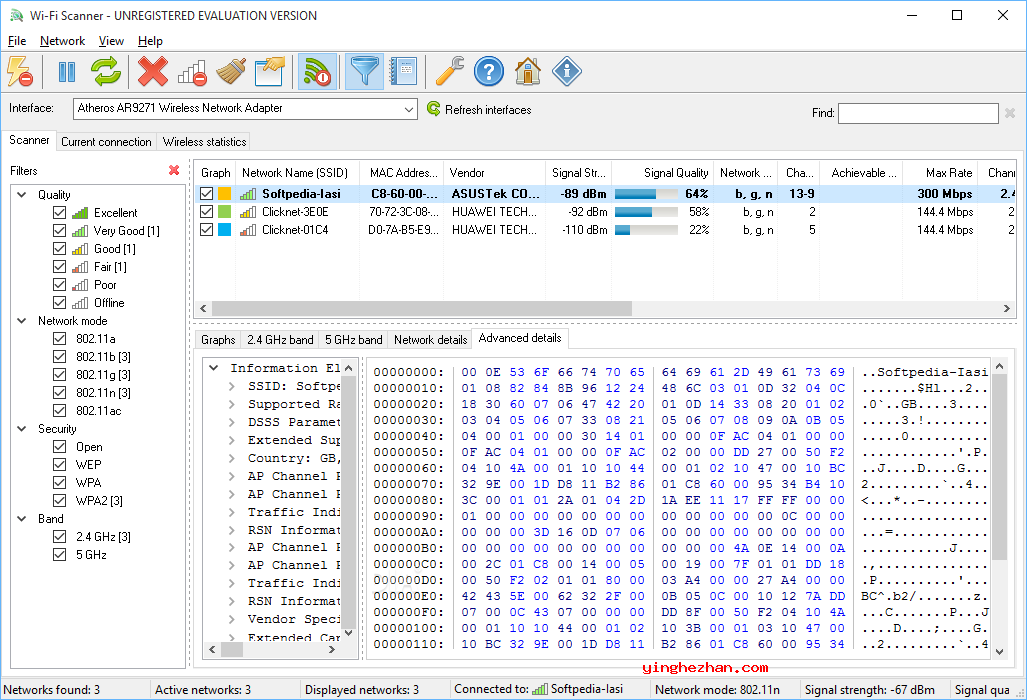Click the blue diamond info icon

[x=567, y=71]
